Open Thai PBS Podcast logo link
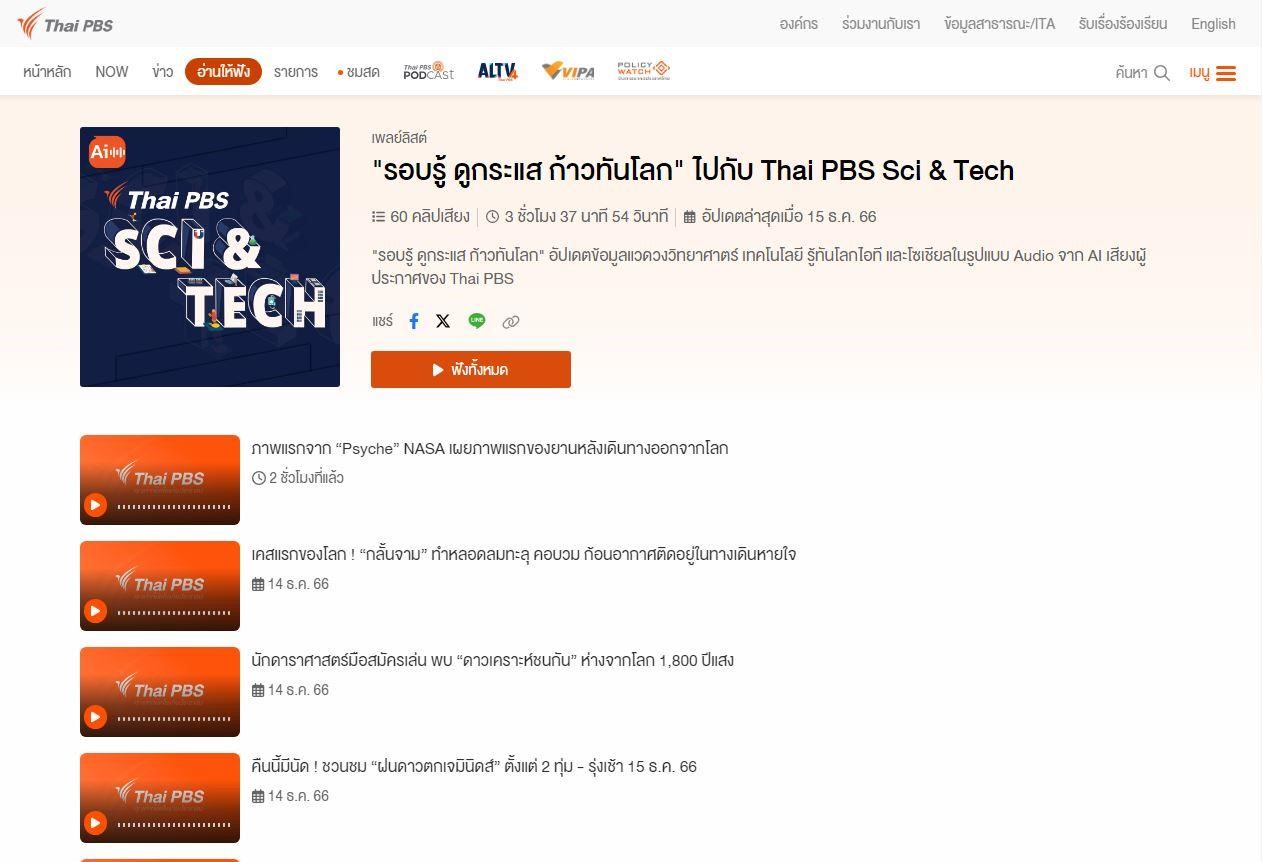This screenshot has width=1262, height=862. coord(429,71)
